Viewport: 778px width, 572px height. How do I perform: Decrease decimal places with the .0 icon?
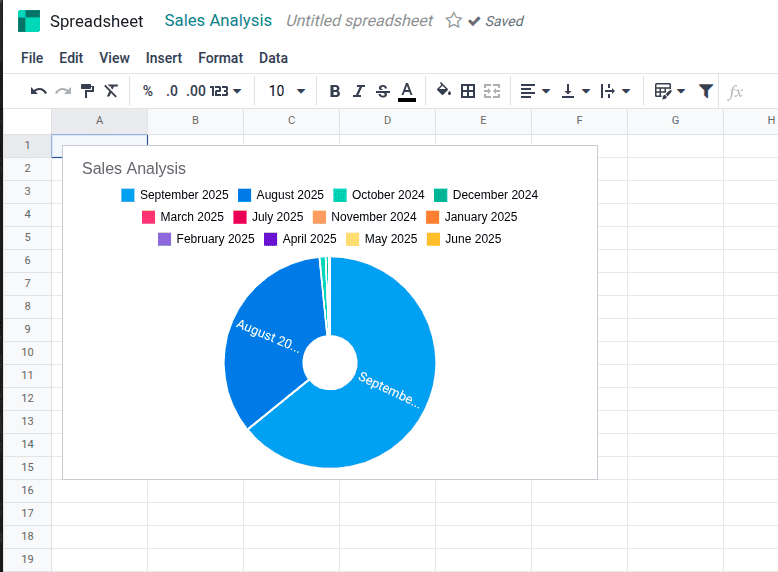click(x=172, y=91)
